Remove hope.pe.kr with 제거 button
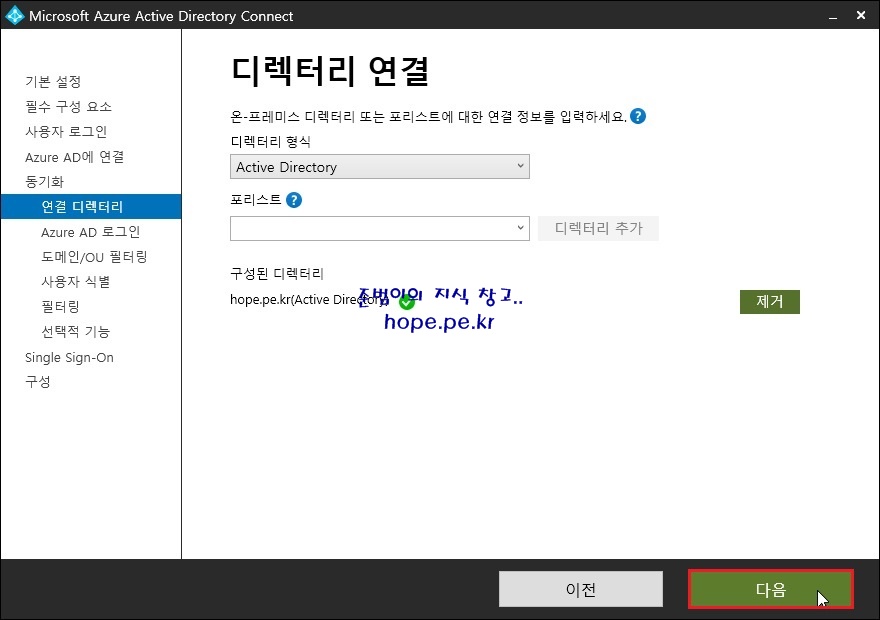This screenshot has height=620, width=880. 769,302
